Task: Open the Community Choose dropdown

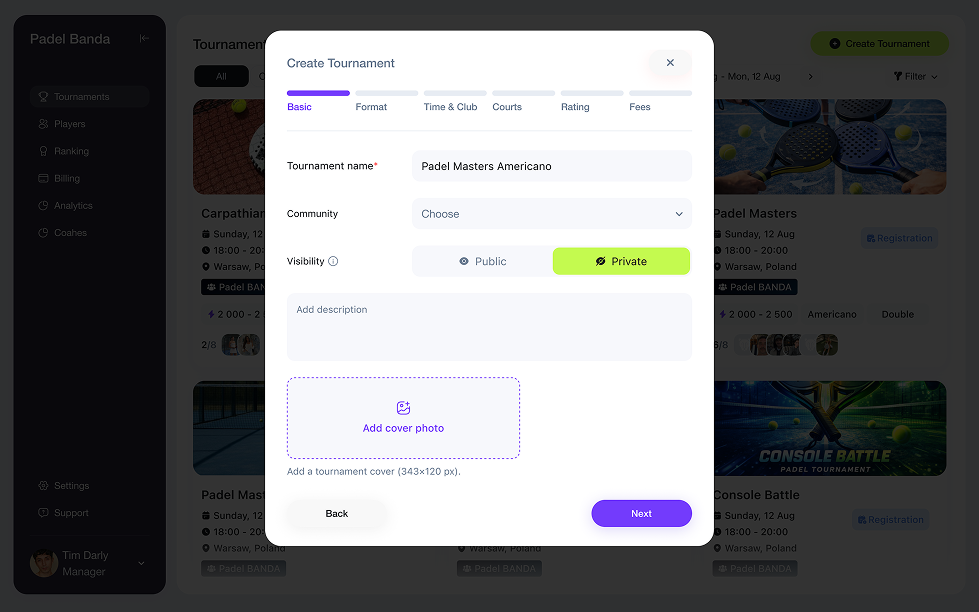Action: (x=551, y=214)
